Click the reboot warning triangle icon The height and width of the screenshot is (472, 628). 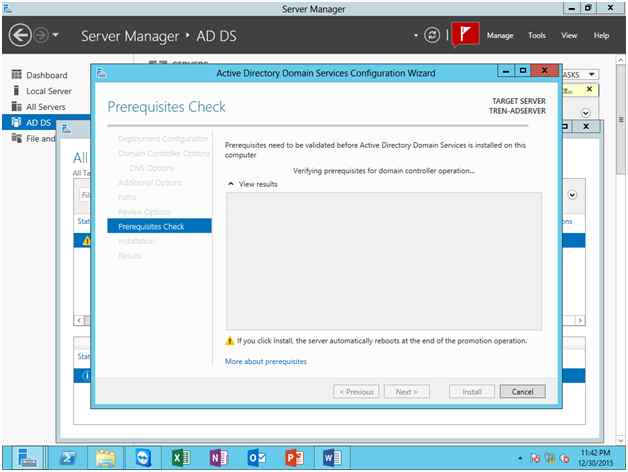(229, 341)
